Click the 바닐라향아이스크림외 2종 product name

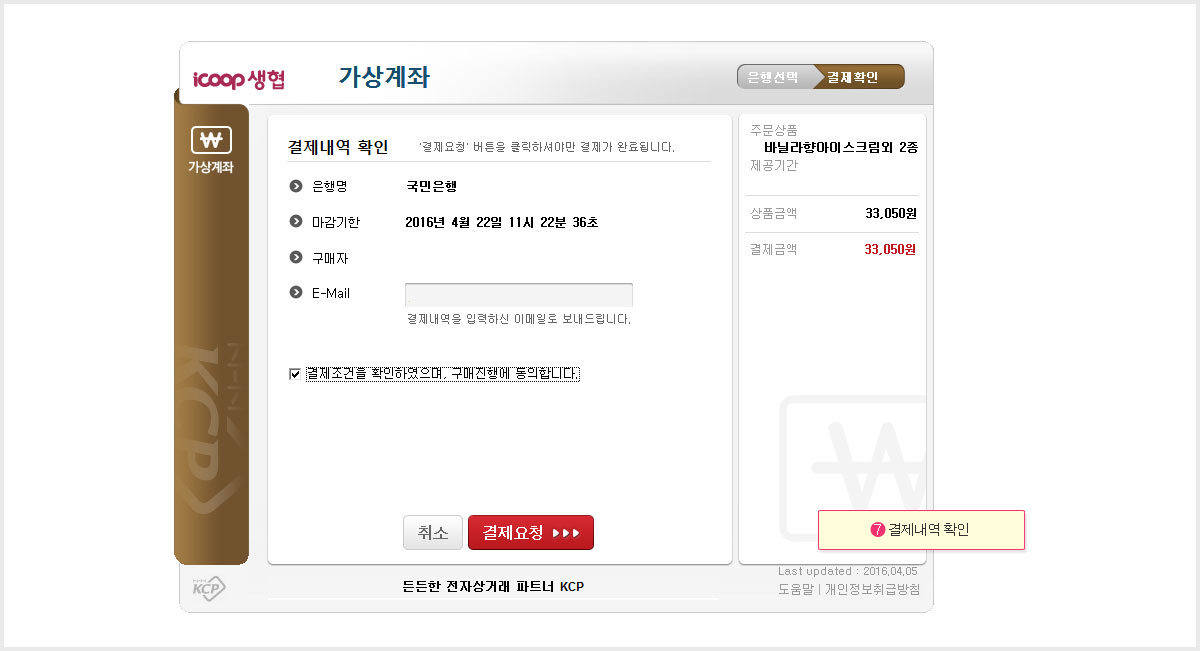840,147
